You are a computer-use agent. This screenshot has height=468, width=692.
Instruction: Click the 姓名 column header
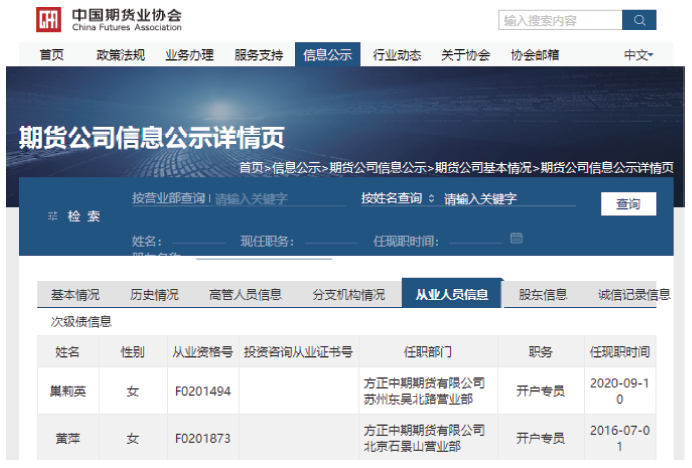(67, 352)
